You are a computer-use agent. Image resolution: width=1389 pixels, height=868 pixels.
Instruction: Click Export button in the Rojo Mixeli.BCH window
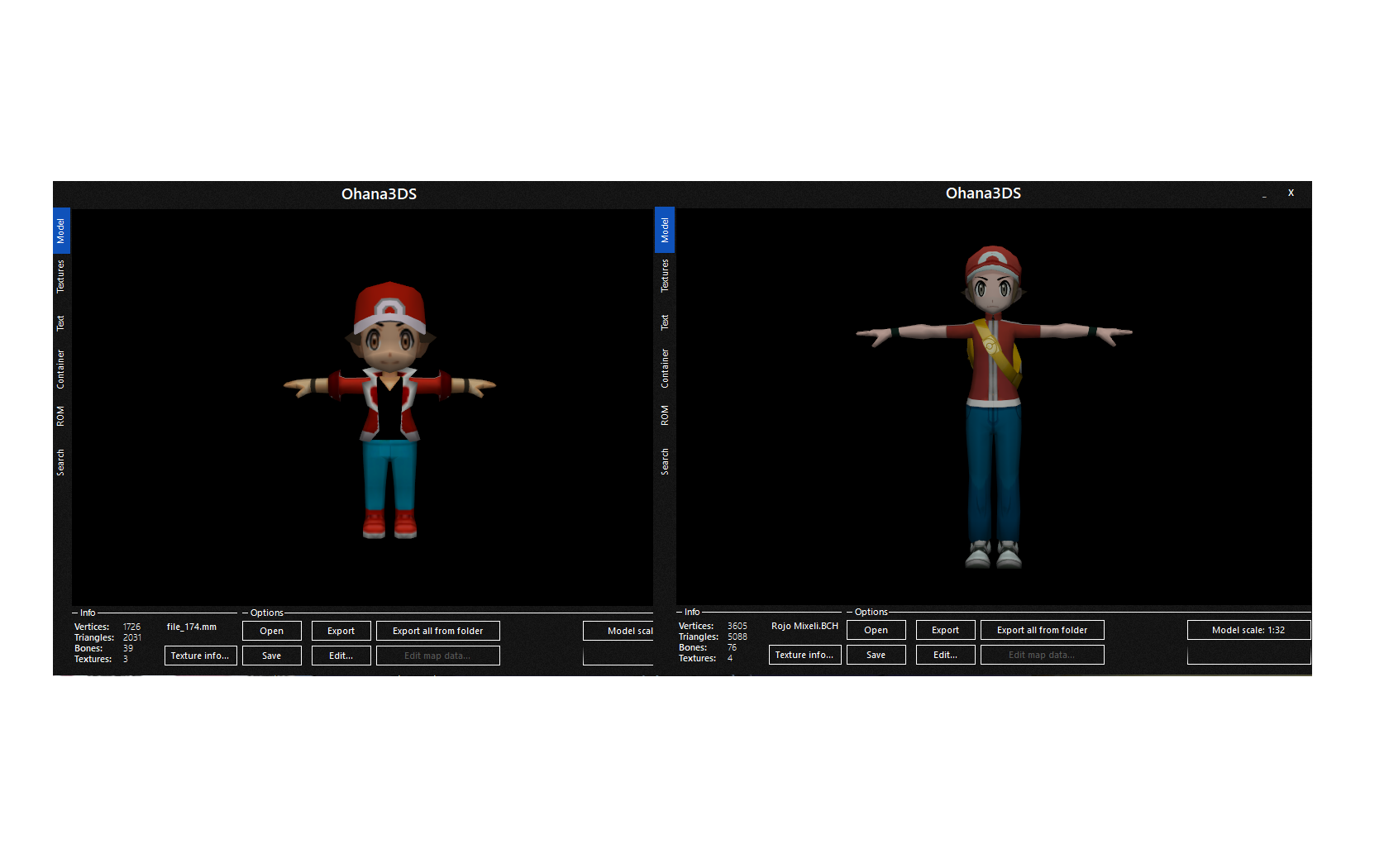pos(946,630)
